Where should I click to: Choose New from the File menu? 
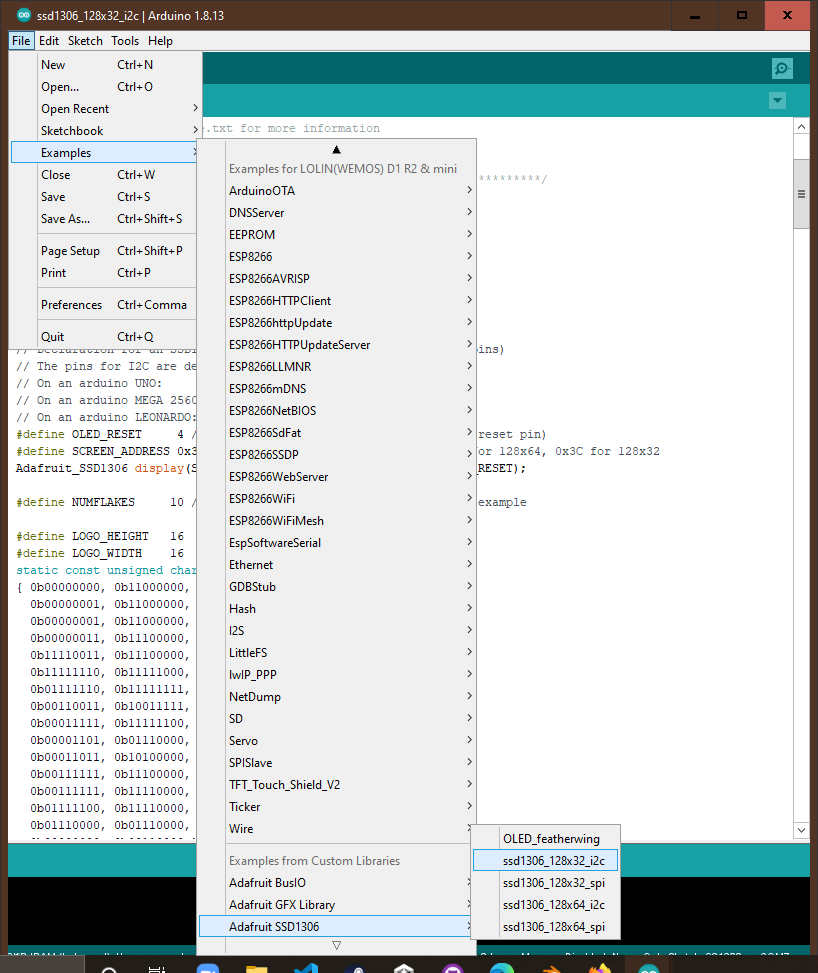tap(106, 65)
